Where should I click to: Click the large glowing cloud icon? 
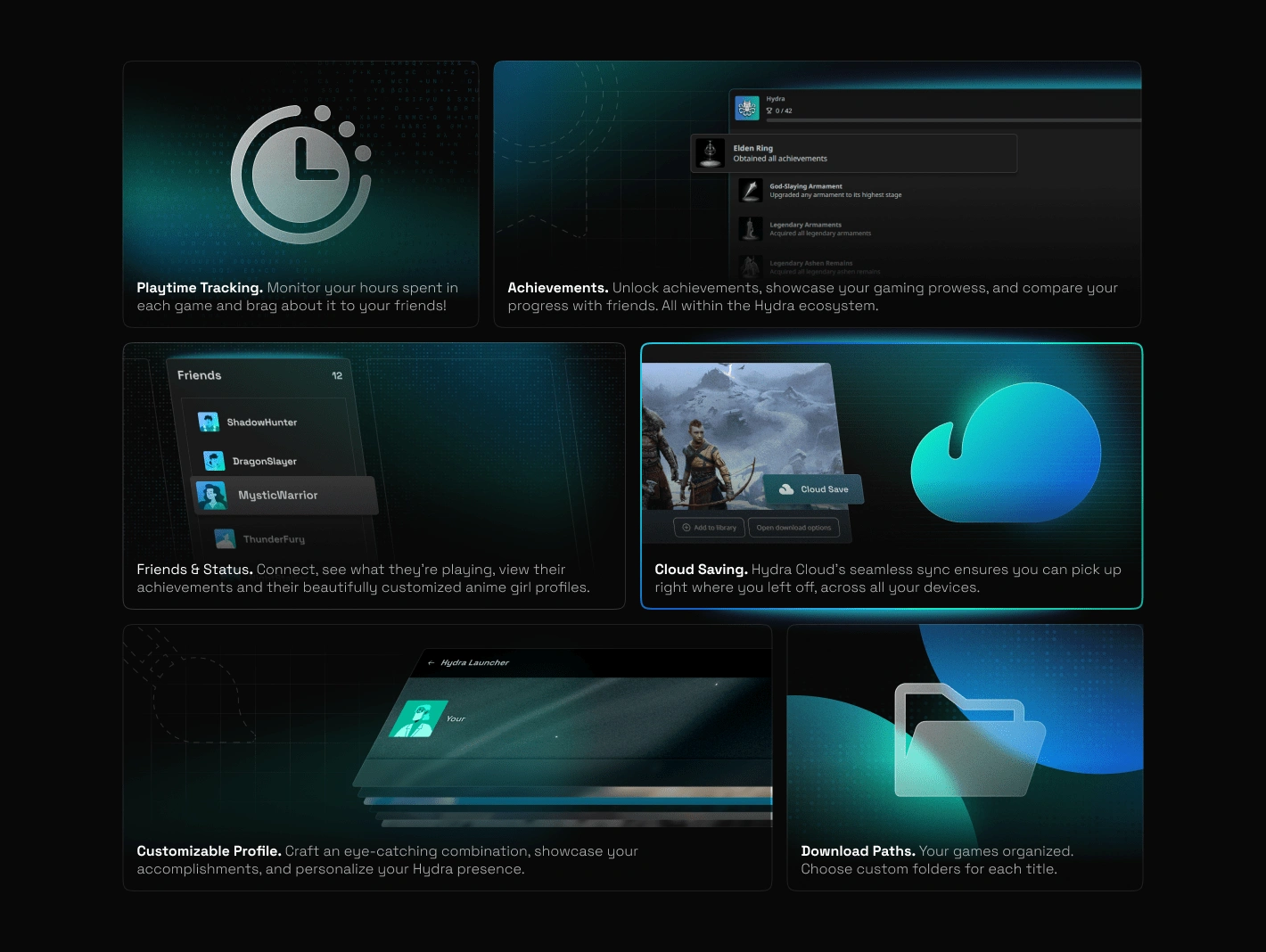click(x=1006, y=452)
